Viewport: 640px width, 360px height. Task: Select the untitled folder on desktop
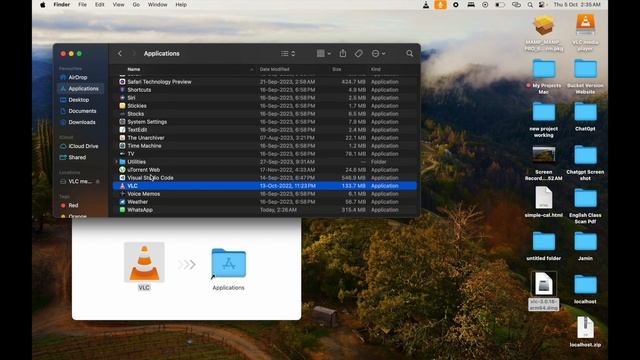544,246
